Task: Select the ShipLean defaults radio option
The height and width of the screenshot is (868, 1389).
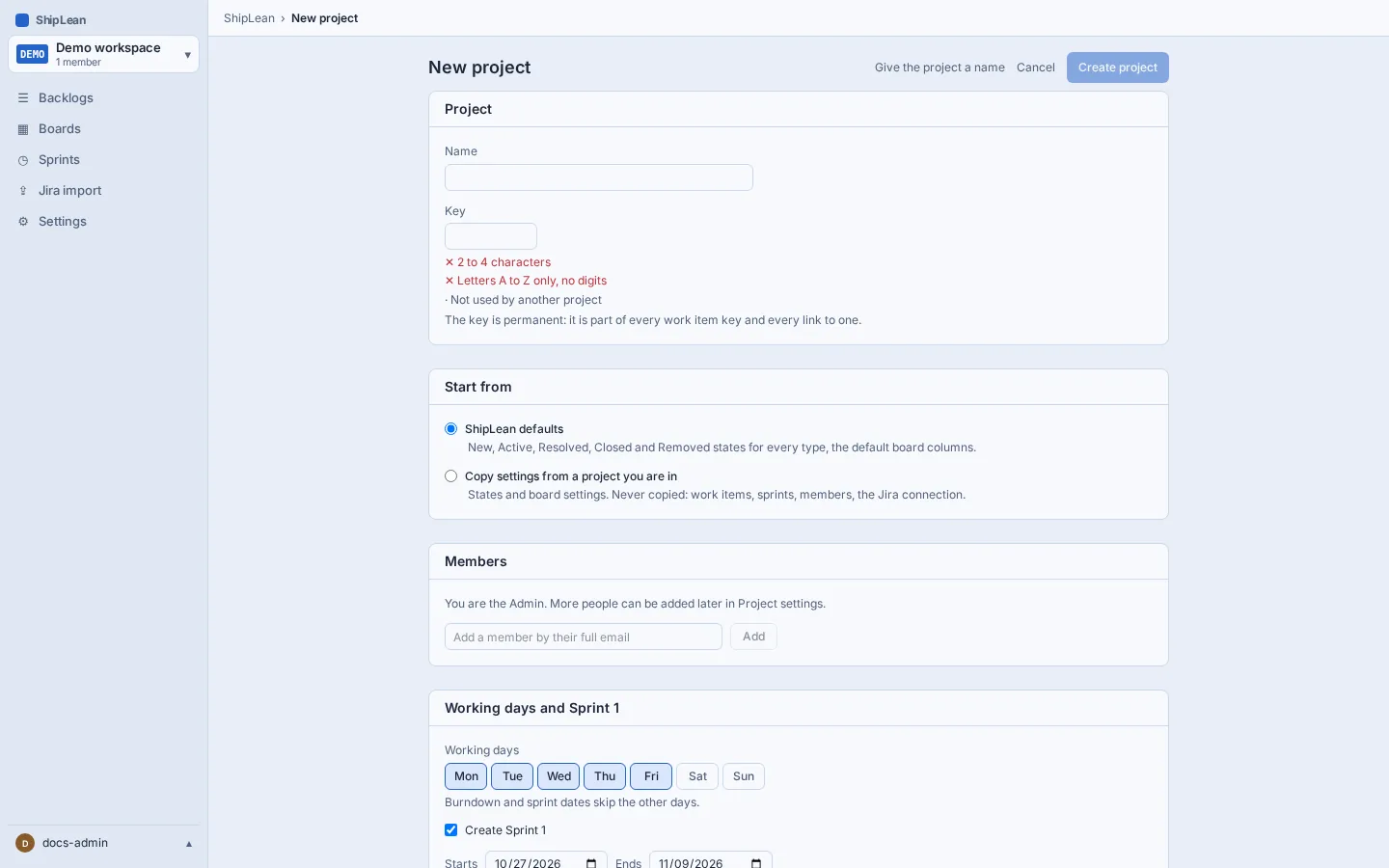Action: [450, 429]
